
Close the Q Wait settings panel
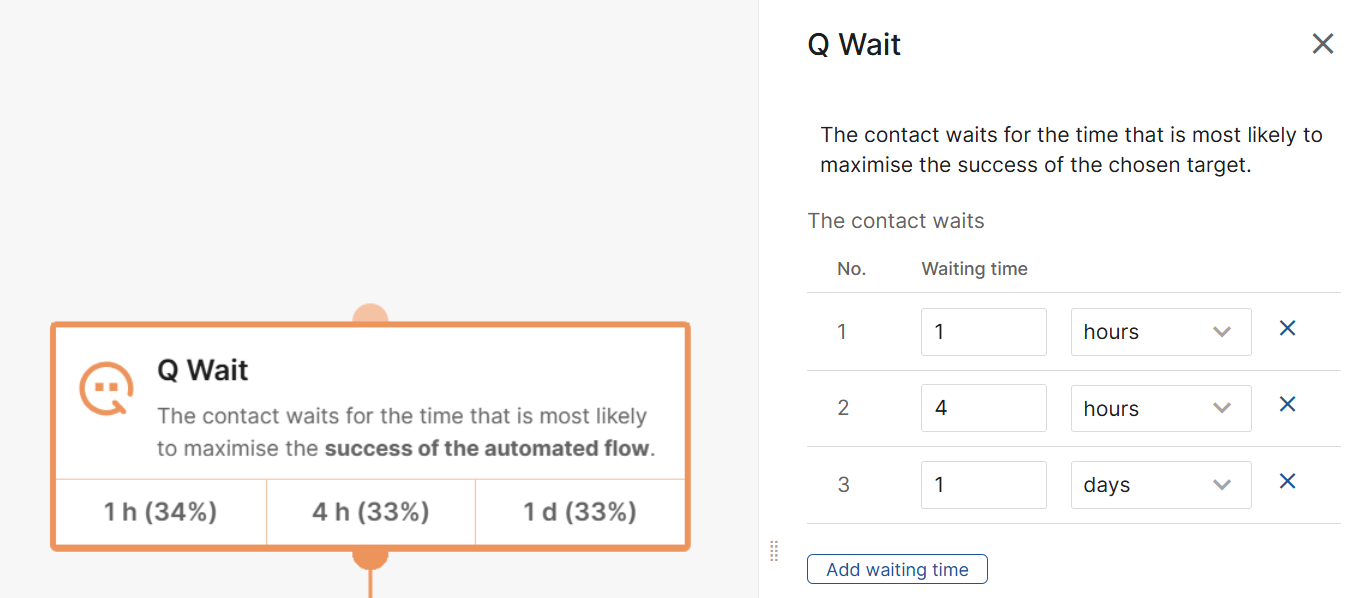click(x=1323, y=44)
